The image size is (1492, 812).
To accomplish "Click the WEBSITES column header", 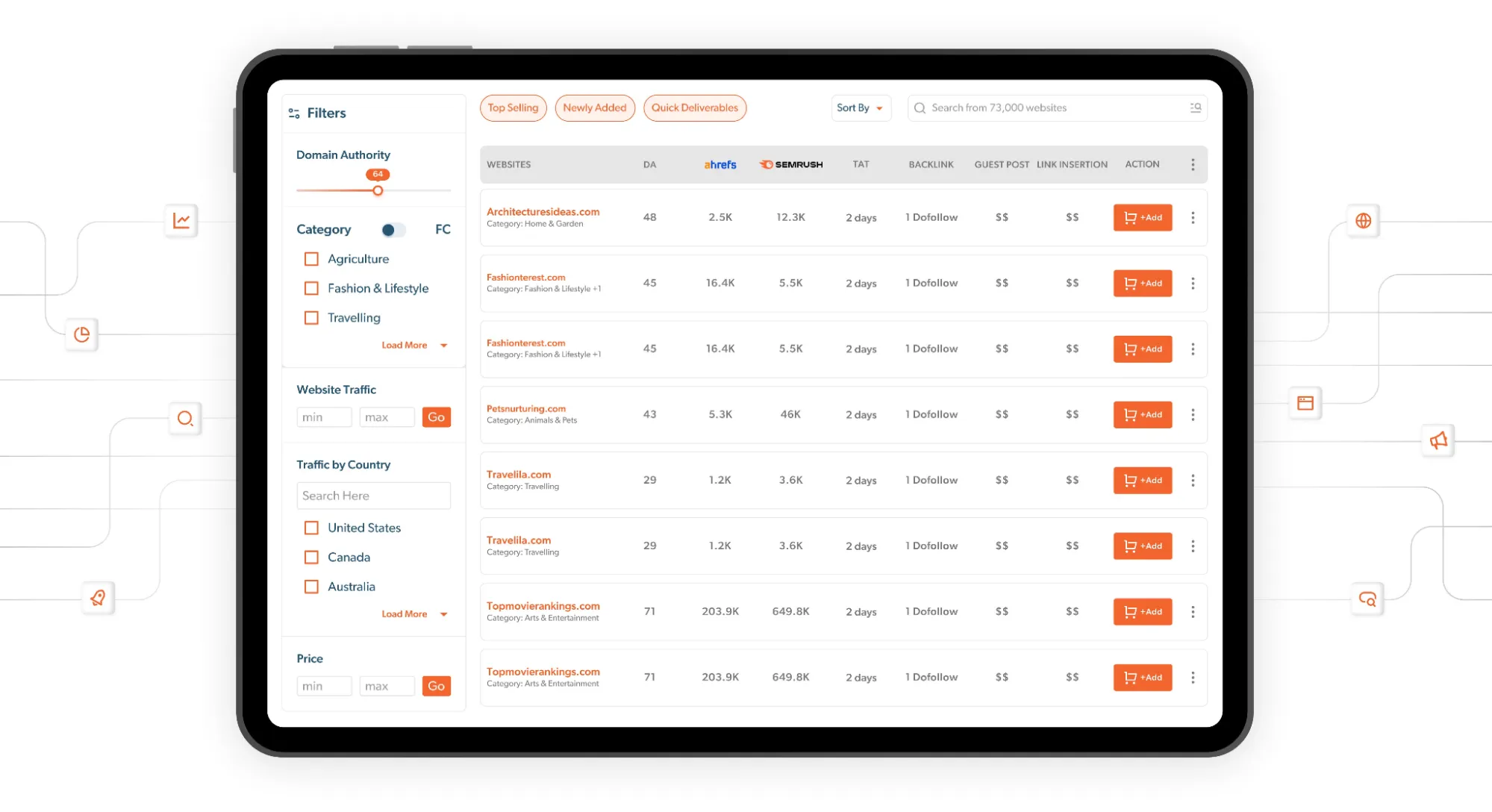I will tap(509, 165).
